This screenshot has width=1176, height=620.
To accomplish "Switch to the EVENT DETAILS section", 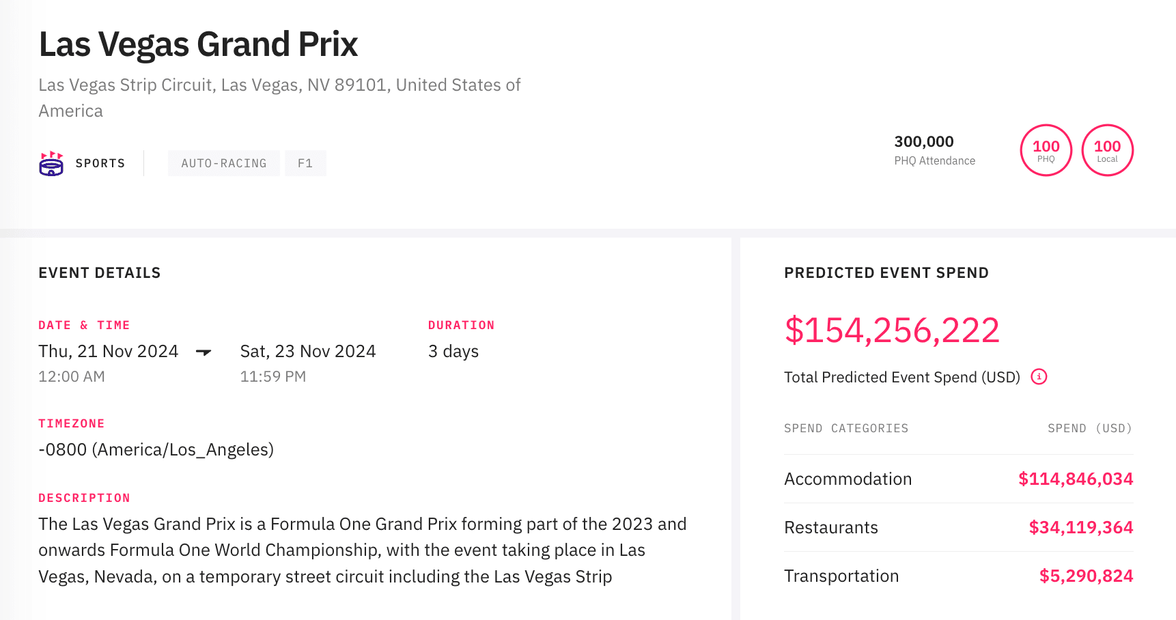I will [x=99, y=272].
